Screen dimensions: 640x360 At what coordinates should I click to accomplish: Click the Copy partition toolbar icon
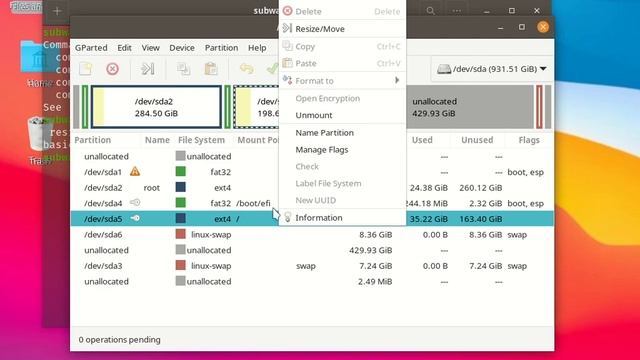click(183, 69)
